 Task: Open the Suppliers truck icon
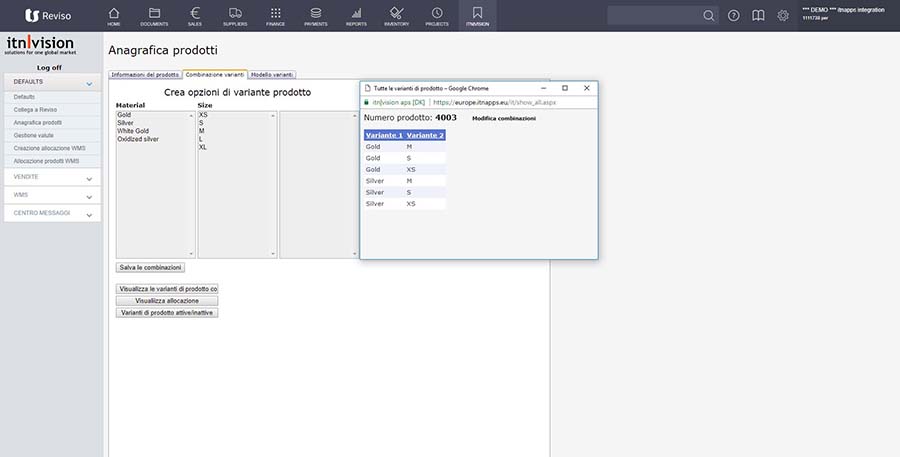[235, 15]
